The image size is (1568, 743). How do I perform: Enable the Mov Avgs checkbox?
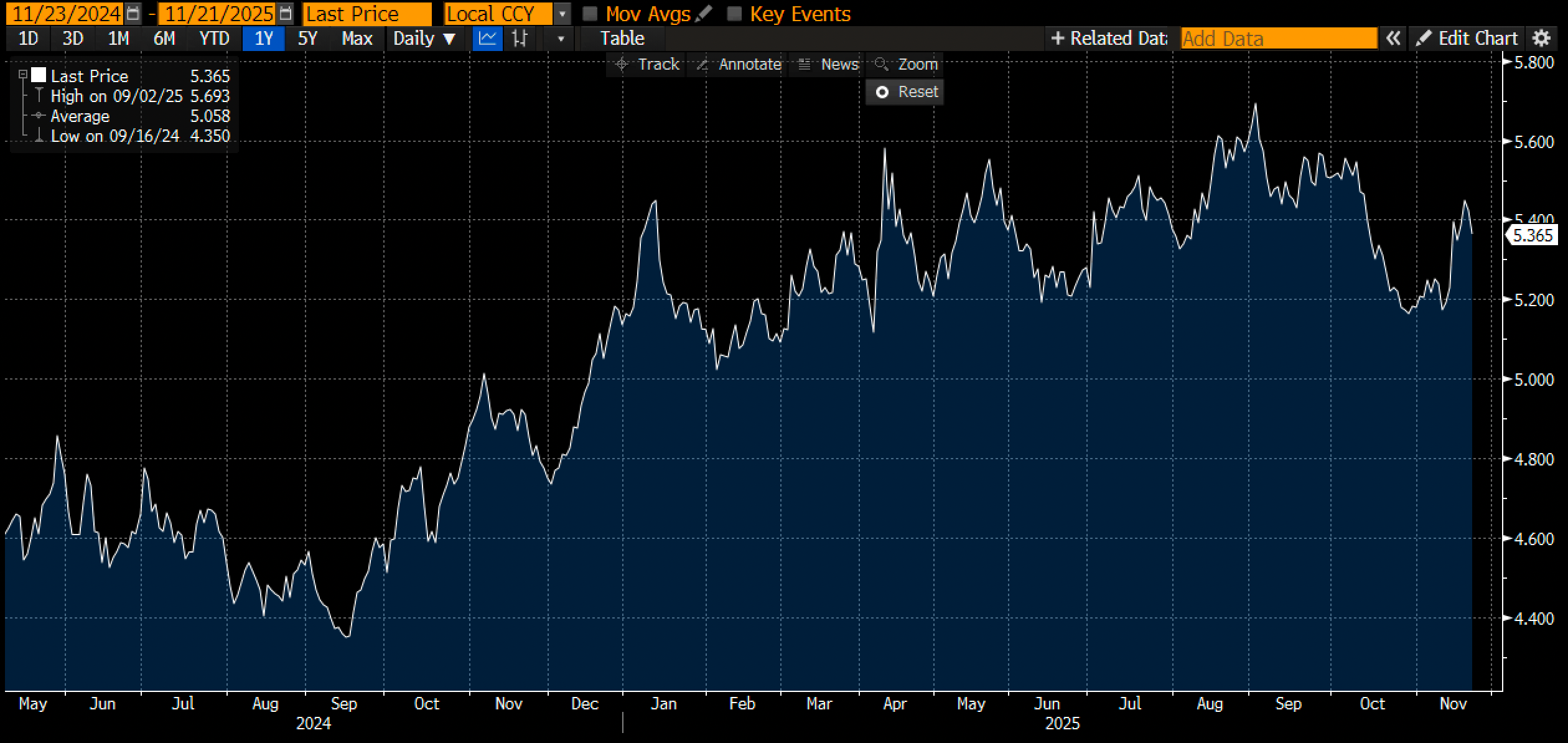point(590,14)
